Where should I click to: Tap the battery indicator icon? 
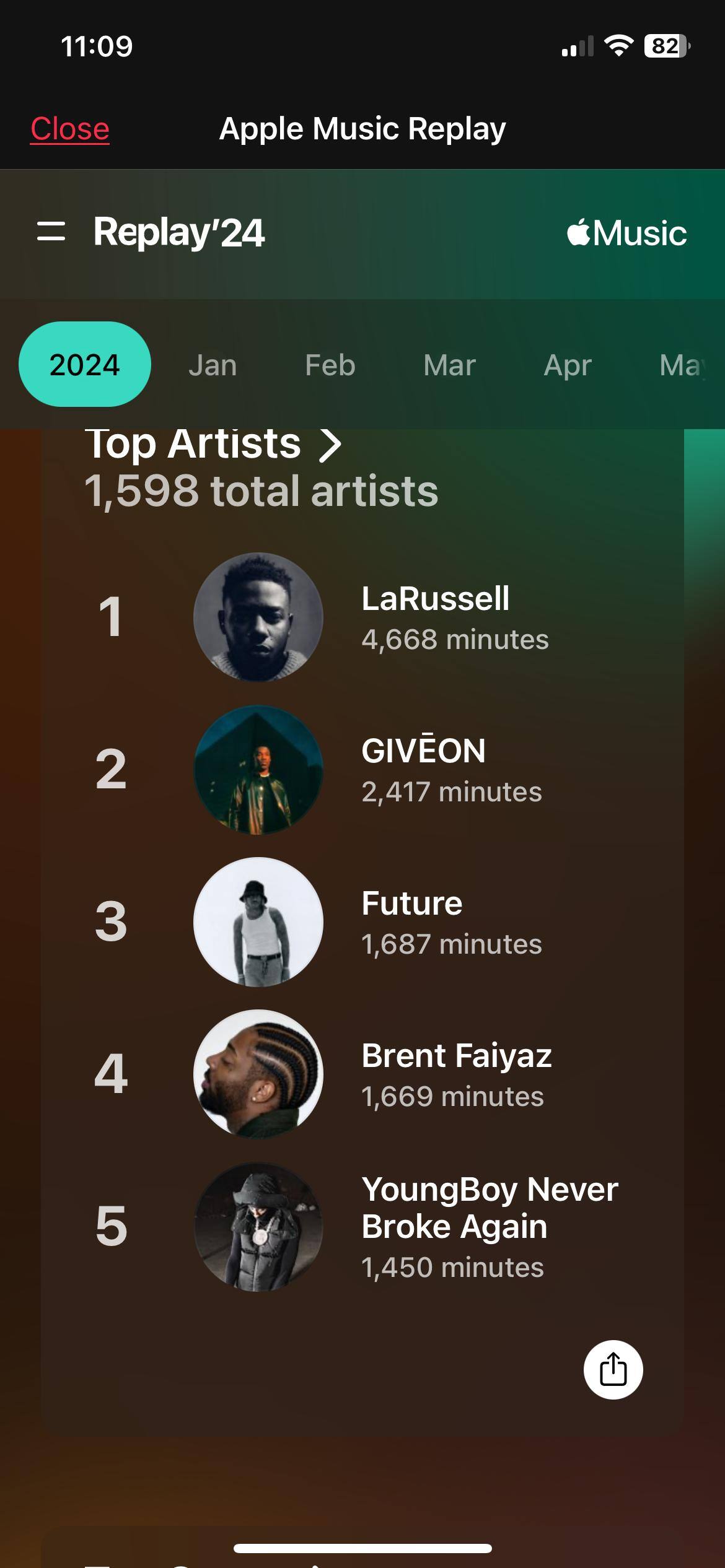(x=667, y=46)
